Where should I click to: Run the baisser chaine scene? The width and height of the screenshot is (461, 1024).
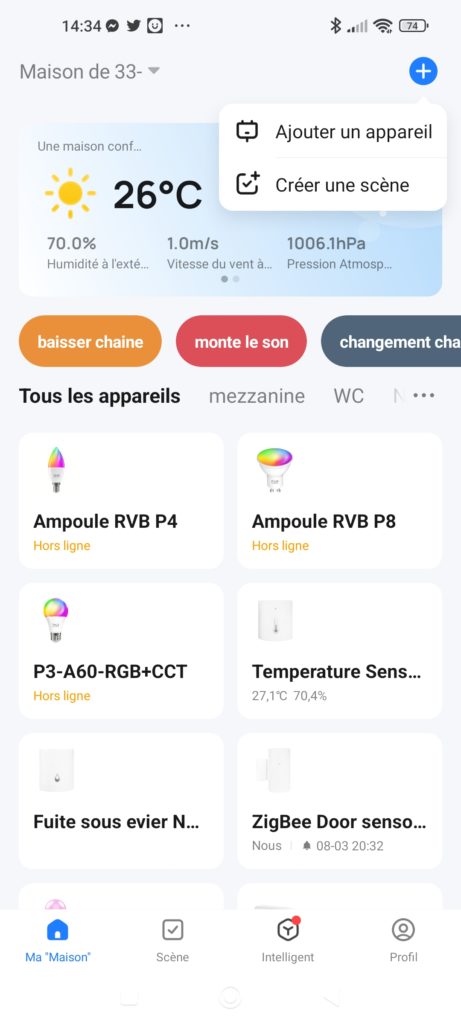[90, 342]
